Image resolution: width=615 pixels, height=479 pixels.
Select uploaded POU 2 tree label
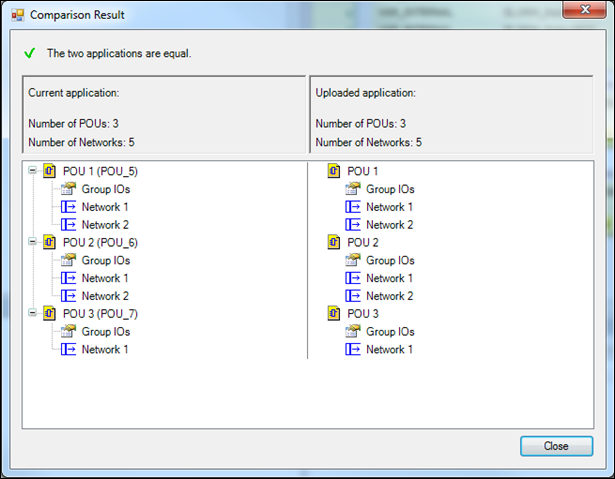point(362,242)
